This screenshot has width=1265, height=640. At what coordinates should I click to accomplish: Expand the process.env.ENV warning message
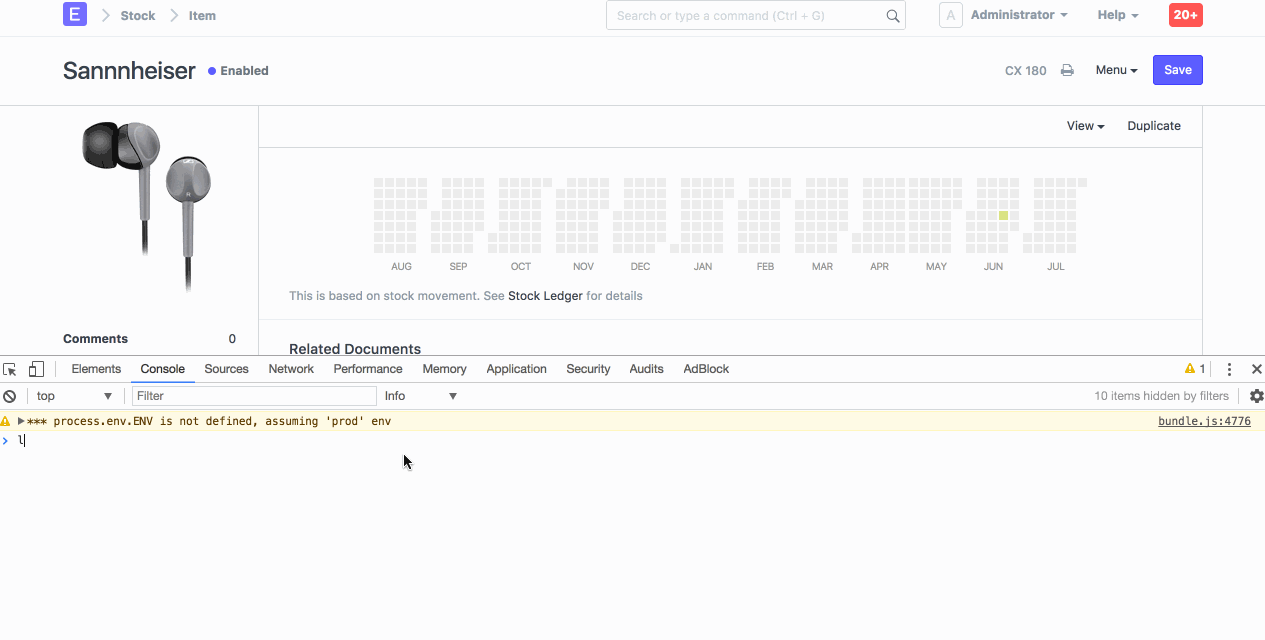[21, 421]
